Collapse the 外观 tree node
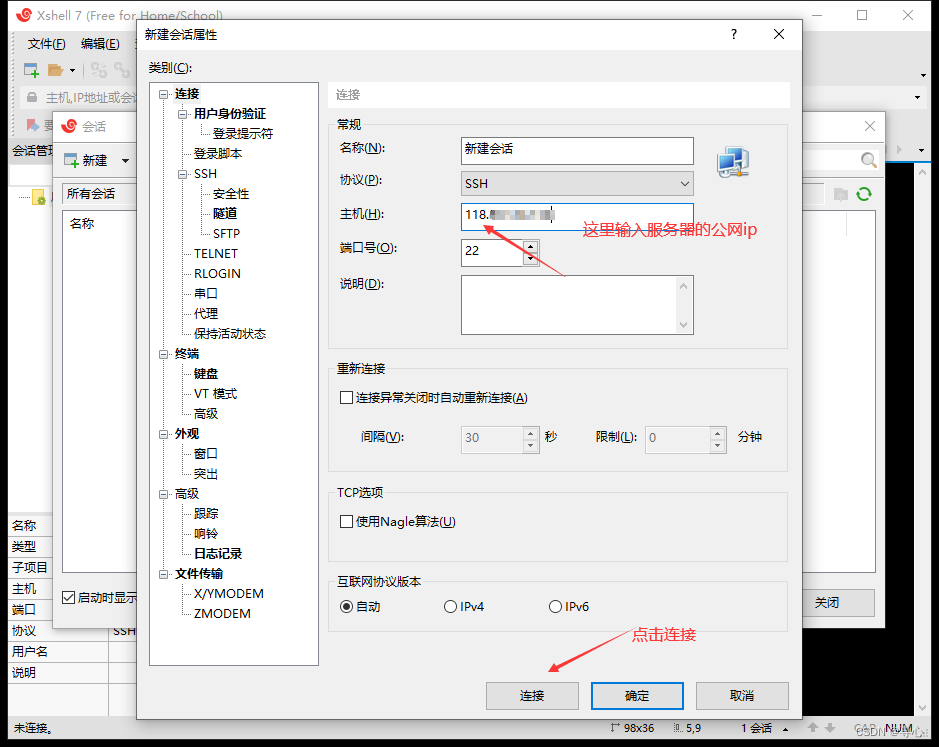 (x=163, y=434)
